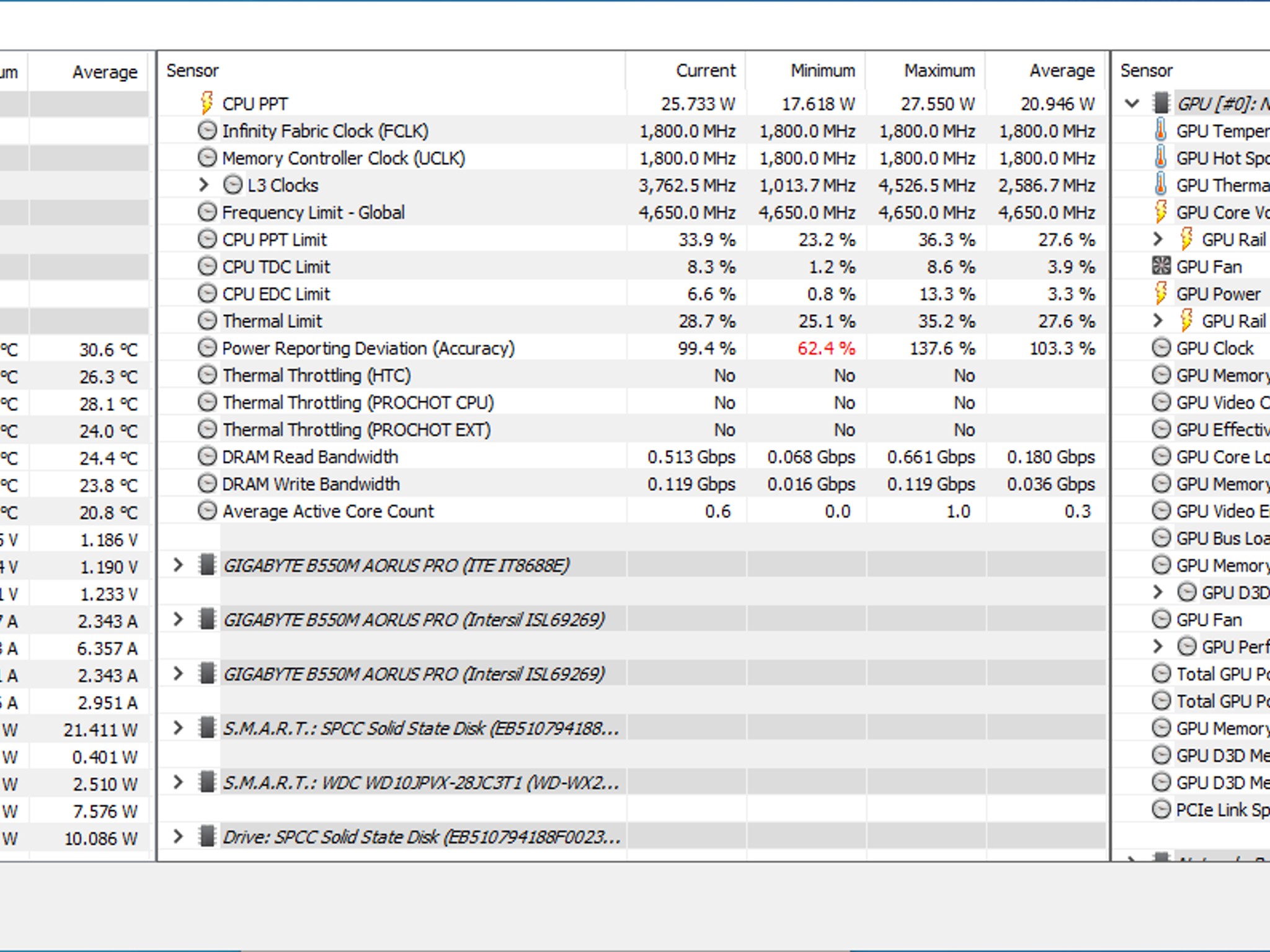The image size is (1270, 952).
Task: Click the Power Reporting Deviation icon
Action: tap(207, 348)
